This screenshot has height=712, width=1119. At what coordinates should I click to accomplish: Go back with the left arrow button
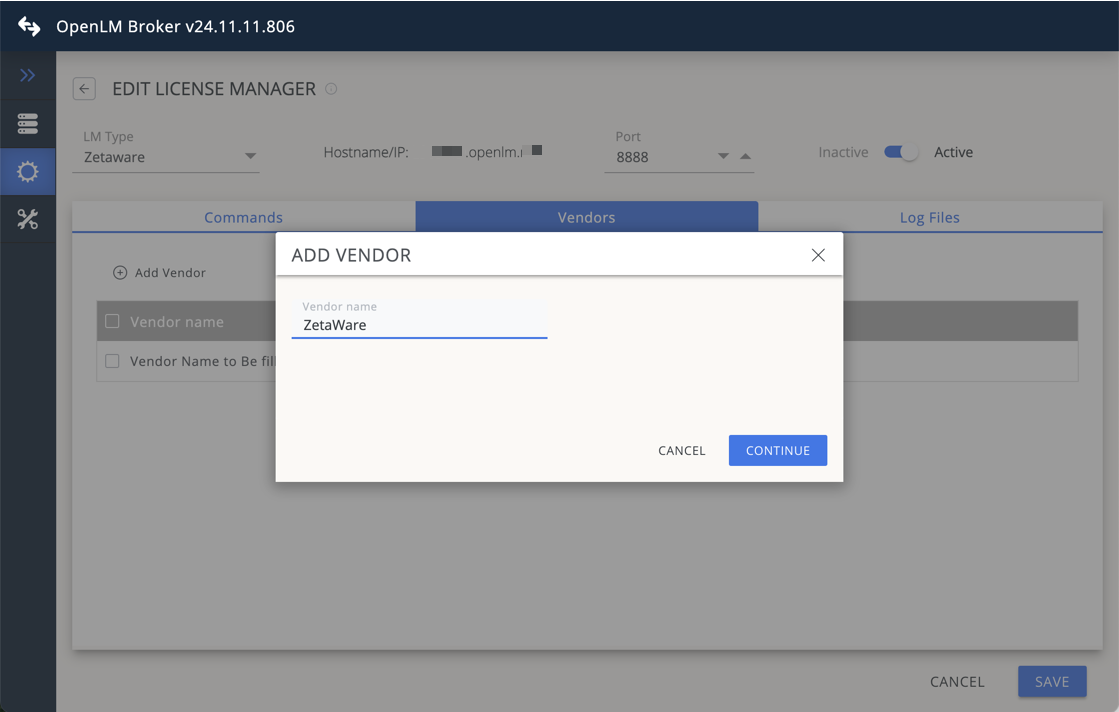click(84, 88)
